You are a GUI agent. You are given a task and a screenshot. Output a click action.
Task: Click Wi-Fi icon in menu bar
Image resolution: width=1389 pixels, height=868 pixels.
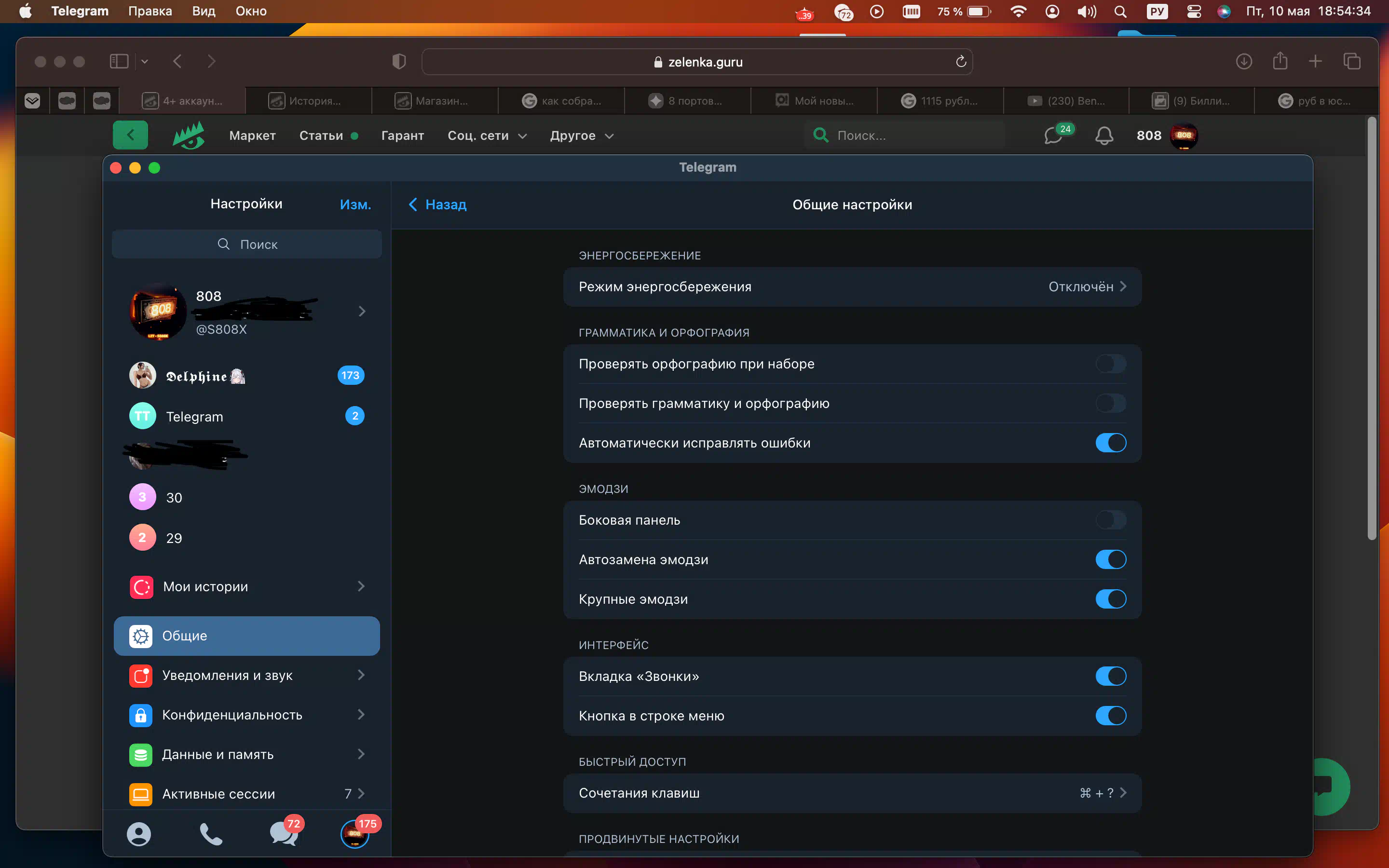click(1018, 11)
